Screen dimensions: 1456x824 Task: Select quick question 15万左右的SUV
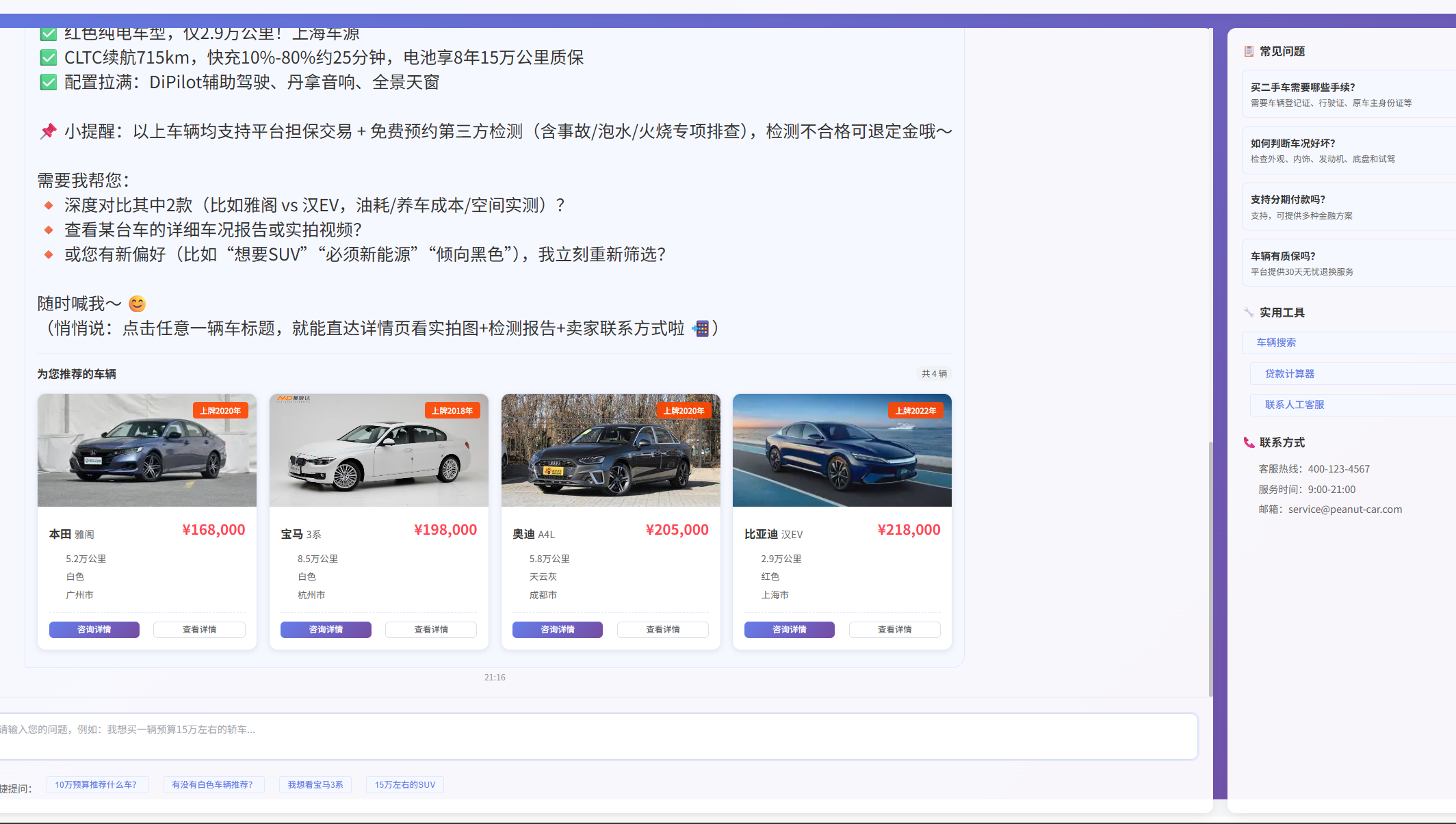tap(405, 784)
